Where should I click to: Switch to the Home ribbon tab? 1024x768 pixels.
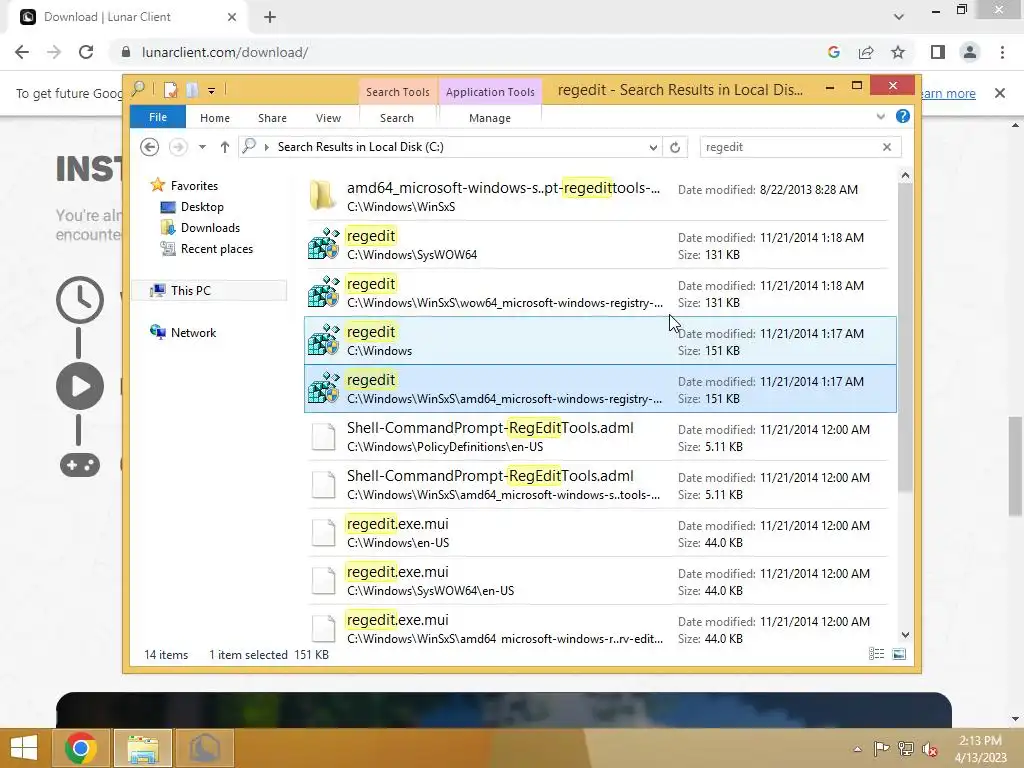(215, 118)
